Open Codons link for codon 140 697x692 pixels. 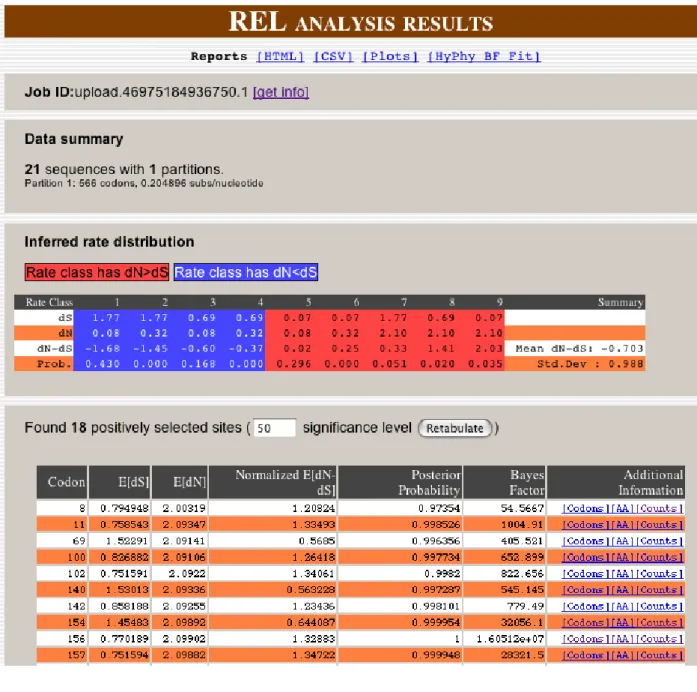click(x=585, y=590)
